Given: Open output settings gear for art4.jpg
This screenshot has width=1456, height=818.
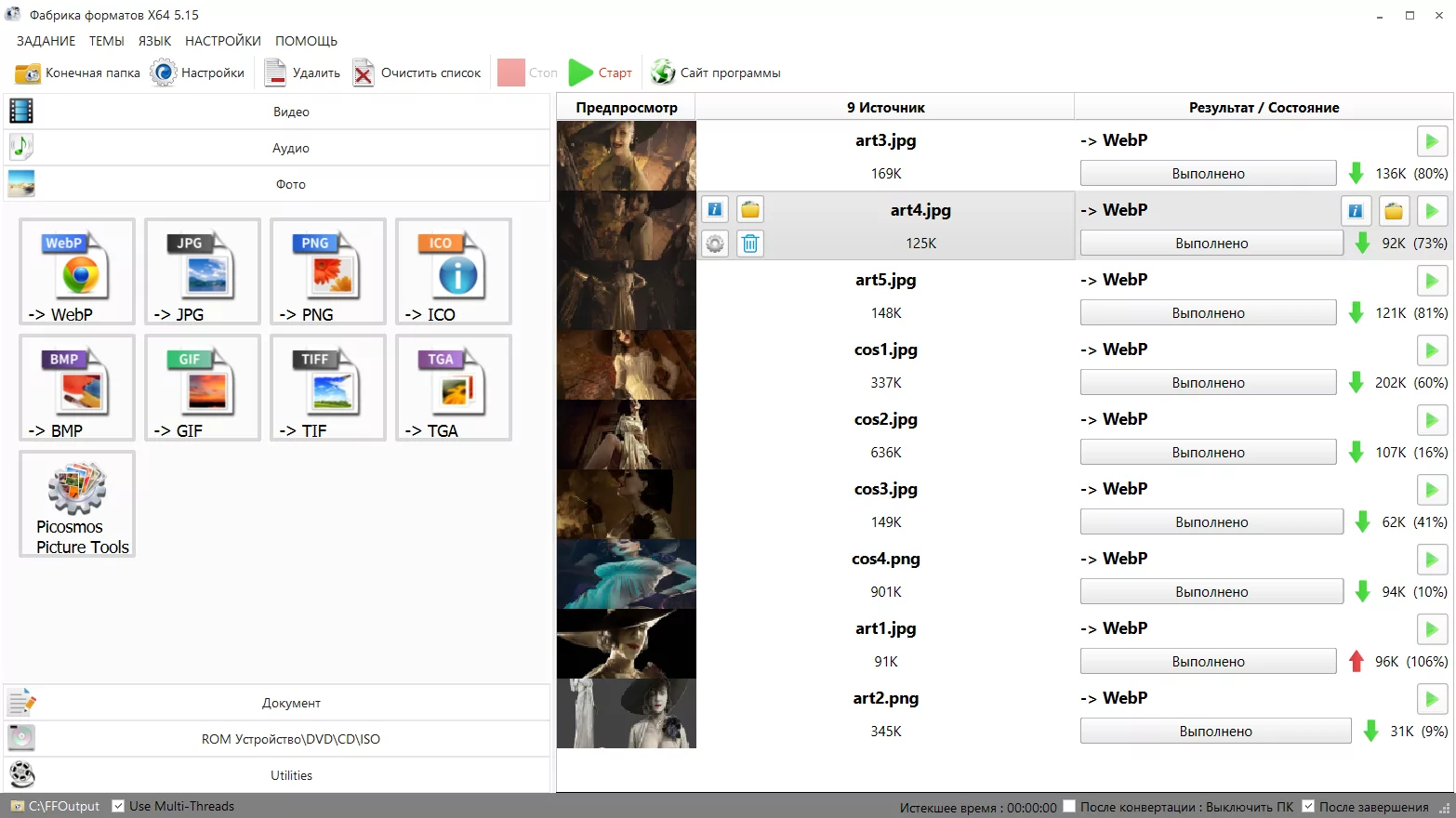Looking at the screenshot, I should click(715, 244).
